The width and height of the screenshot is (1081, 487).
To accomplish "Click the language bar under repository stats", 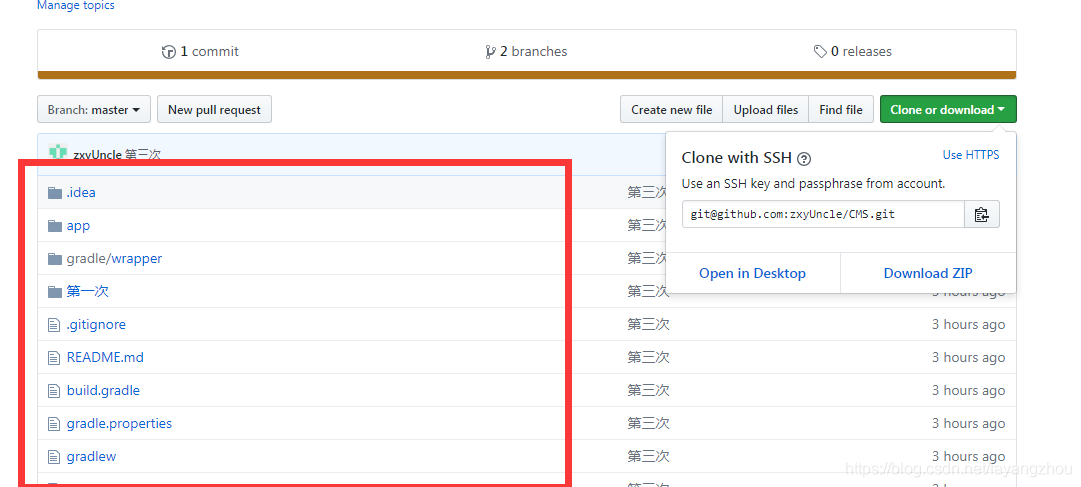I will tap(527, 75).
